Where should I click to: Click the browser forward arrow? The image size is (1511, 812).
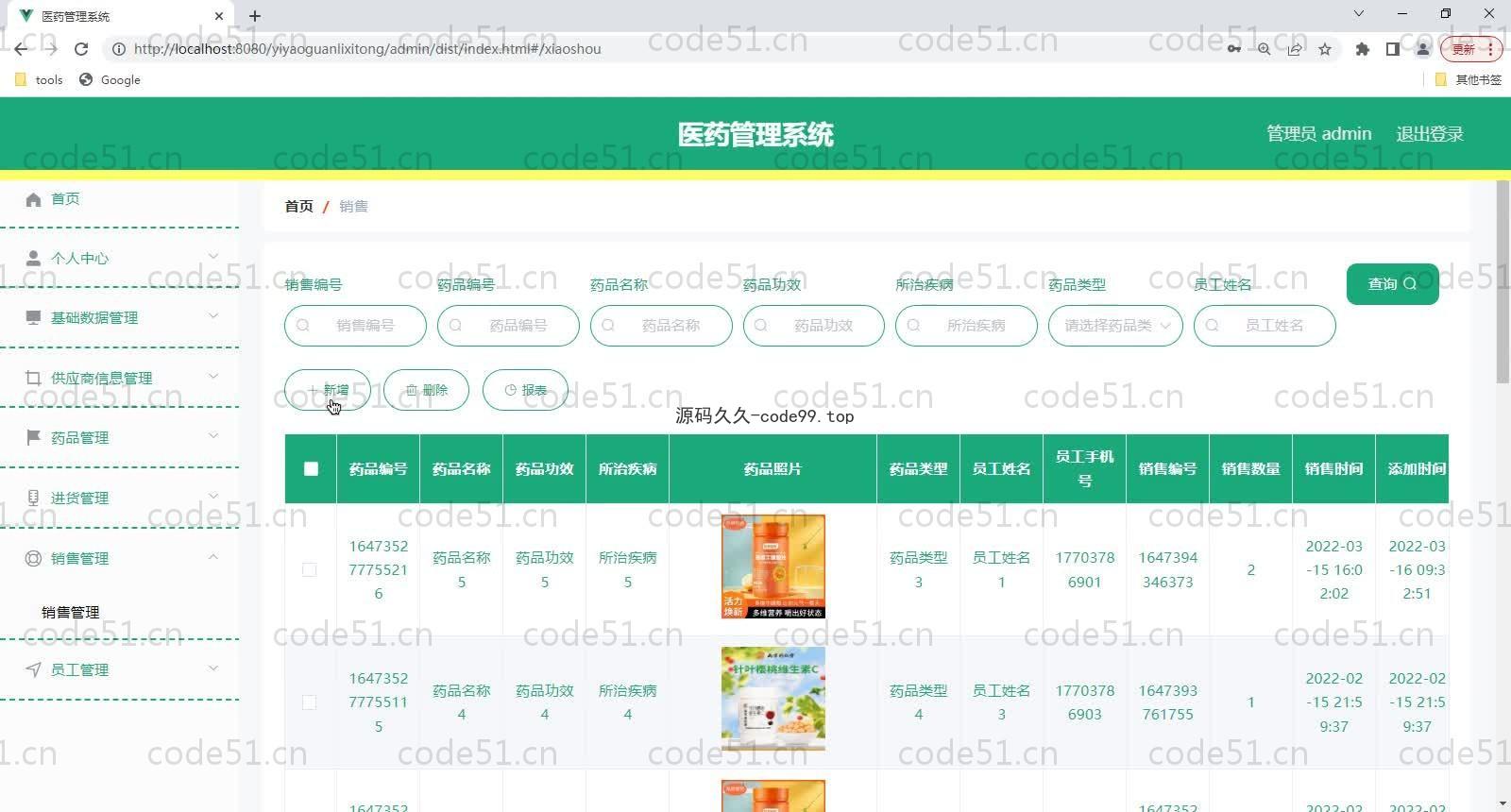coord(51,49)
